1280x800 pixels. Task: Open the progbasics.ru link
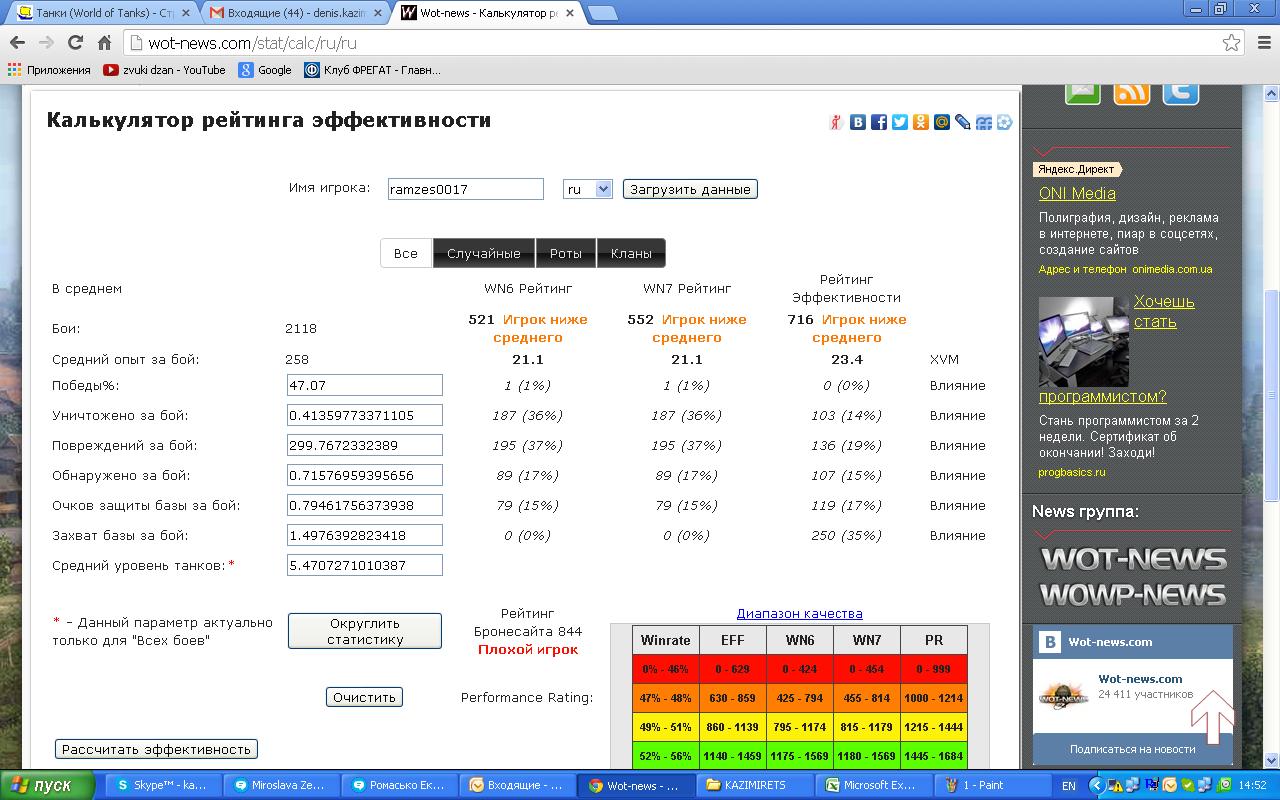pyautogui.click(x=1072, y=472)
